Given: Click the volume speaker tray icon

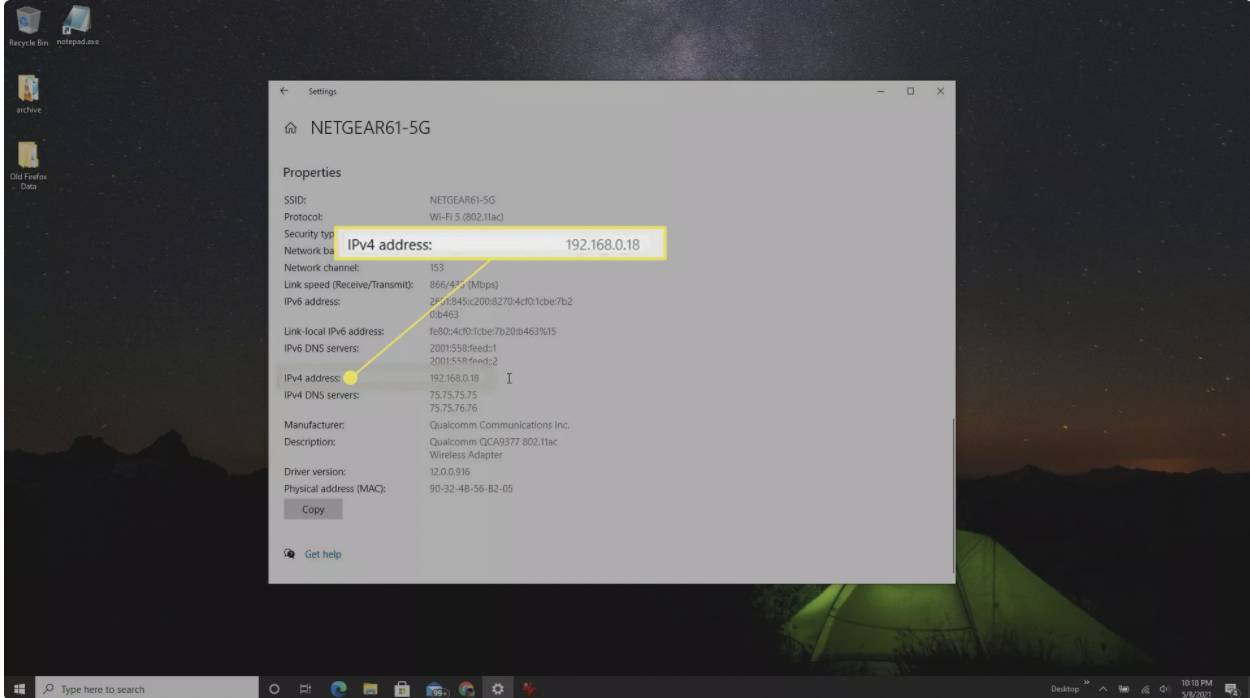Looking at the screenshot, I should point(1165,689).
